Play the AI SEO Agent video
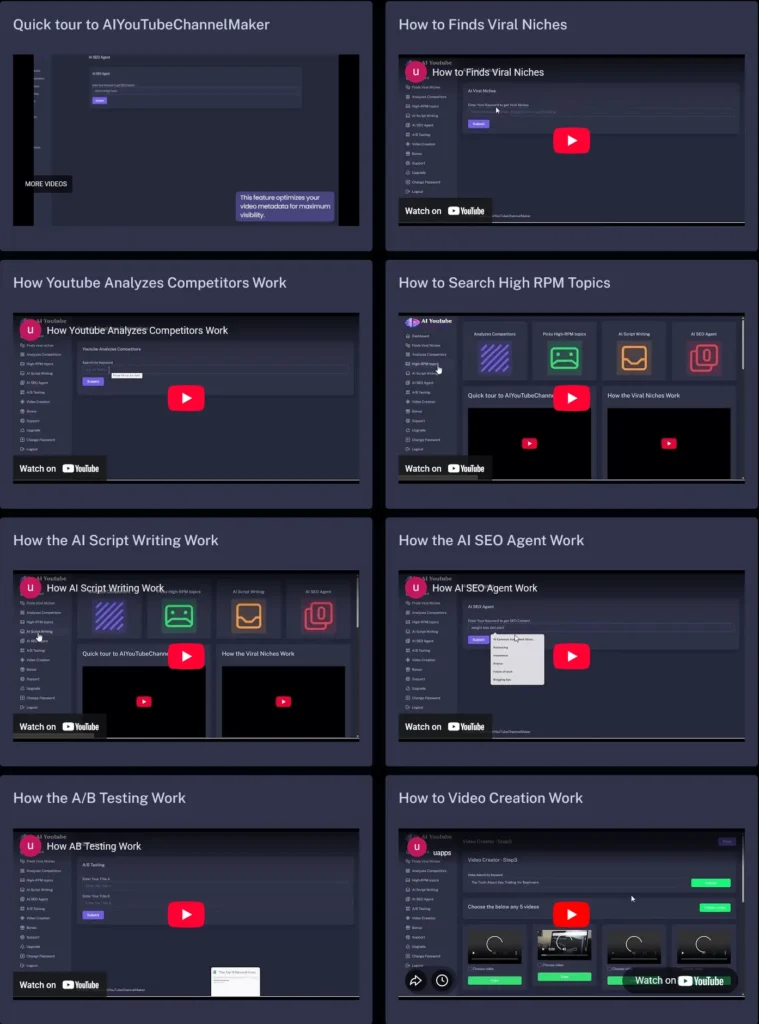 571,656
